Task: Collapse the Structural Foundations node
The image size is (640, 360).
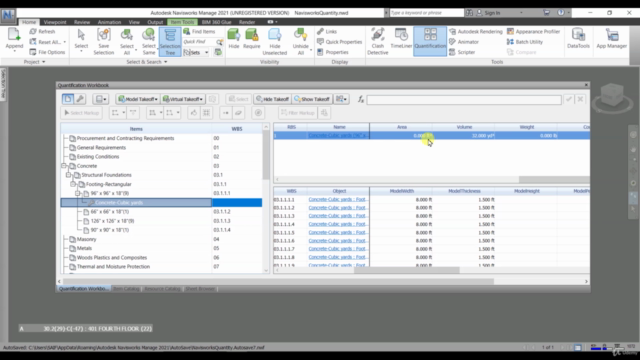Action: pyautogui.click(x=69, y=175)
